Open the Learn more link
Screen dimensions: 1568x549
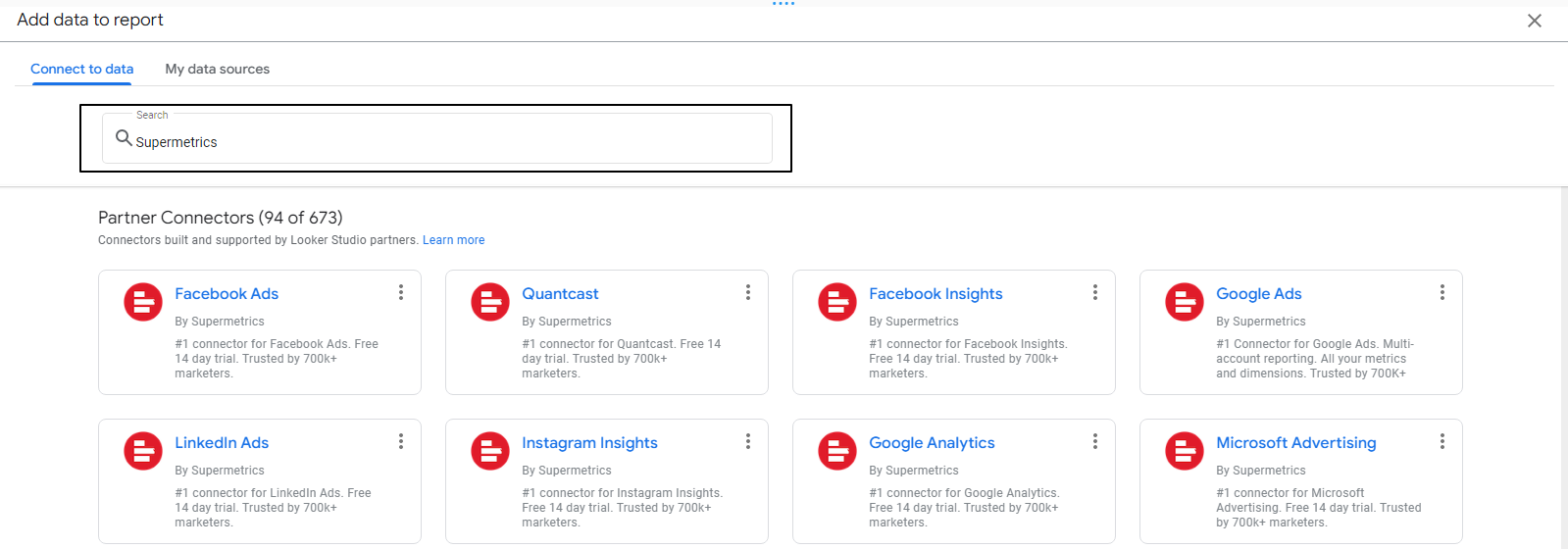click(x=453, y=240)
